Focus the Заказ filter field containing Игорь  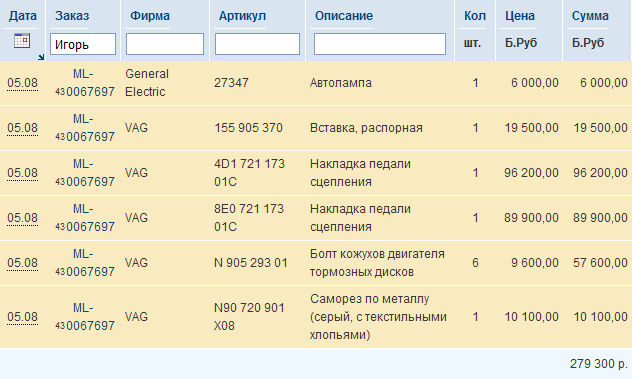(83, 44)
